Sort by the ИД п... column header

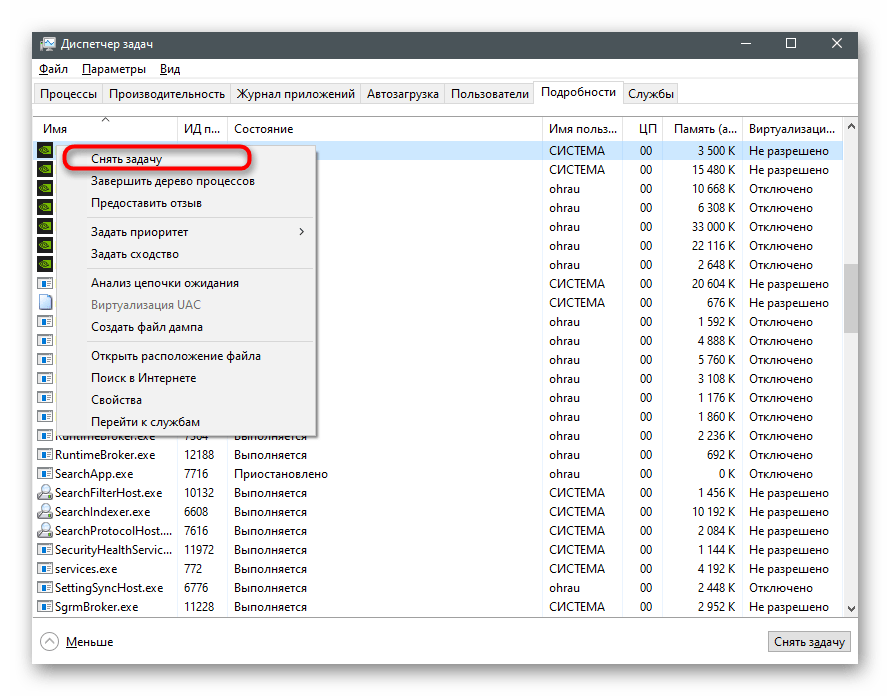(201, 129)
